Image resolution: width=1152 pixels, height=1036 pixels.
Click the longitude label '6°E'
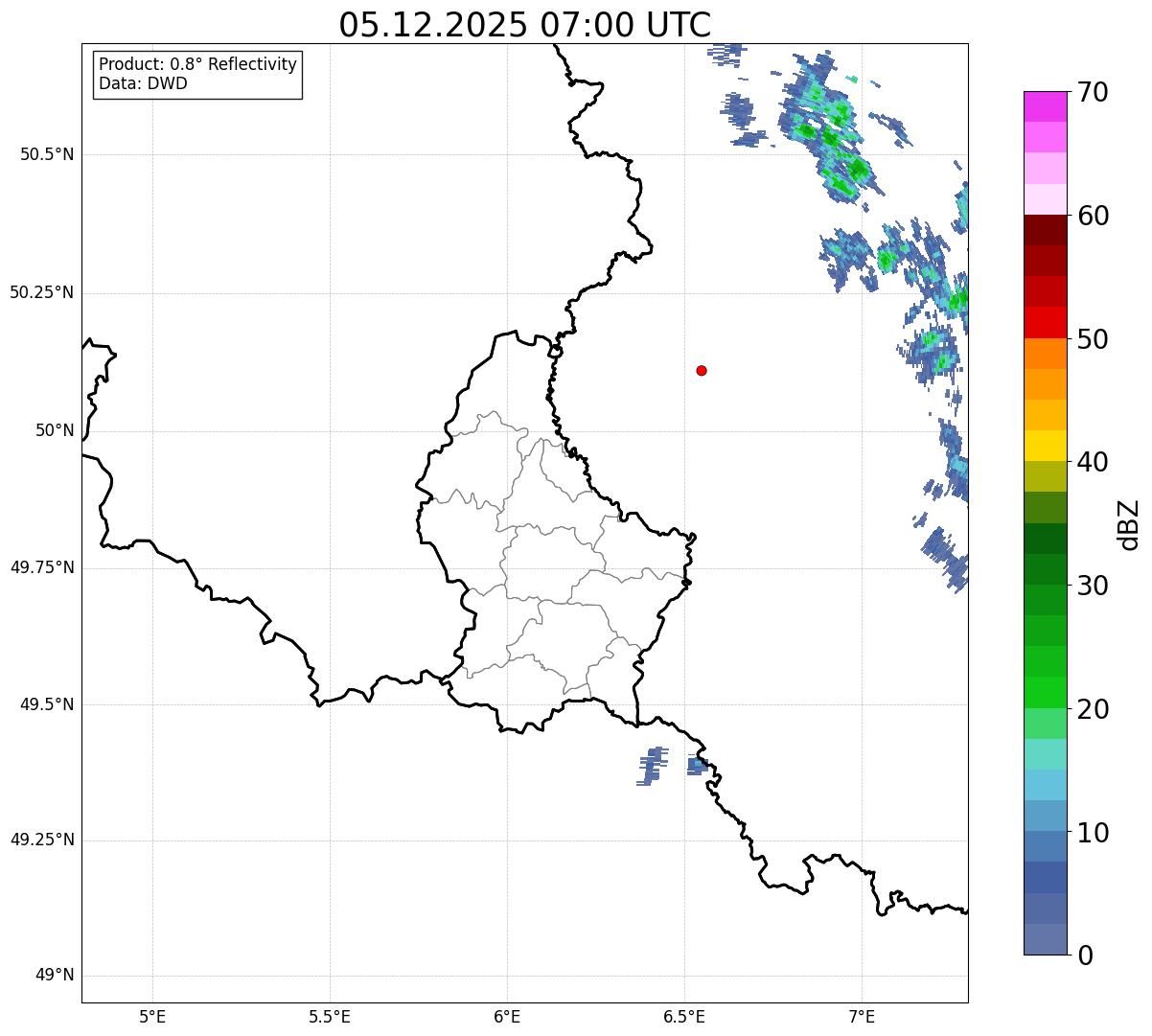coord(507,1016)
